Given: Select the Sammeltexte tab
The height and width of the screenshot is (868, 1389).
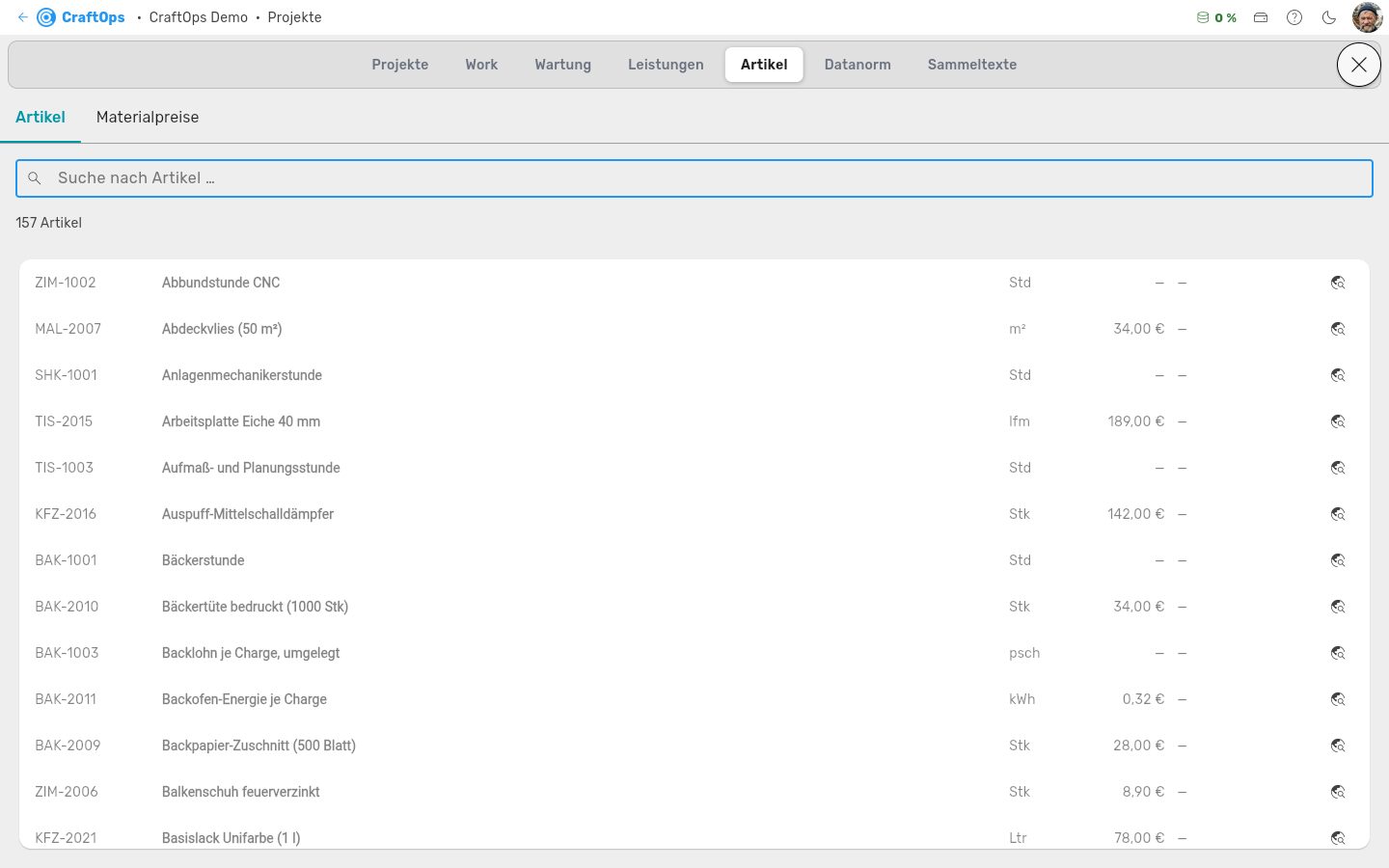Looking at the screenshot, I should 972,65.
